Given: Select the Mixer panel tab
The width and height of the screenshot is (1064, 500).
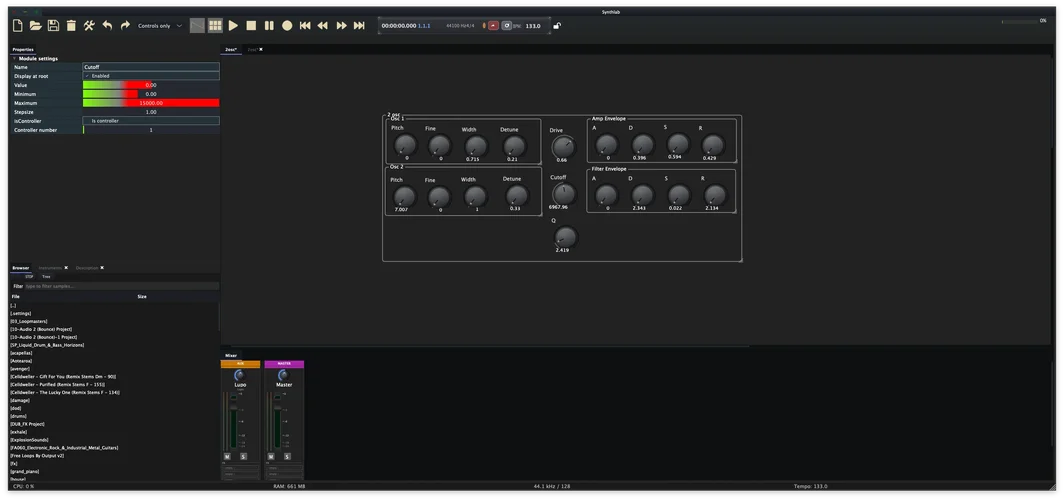Looking at the screenshot, I should point(231,355).
